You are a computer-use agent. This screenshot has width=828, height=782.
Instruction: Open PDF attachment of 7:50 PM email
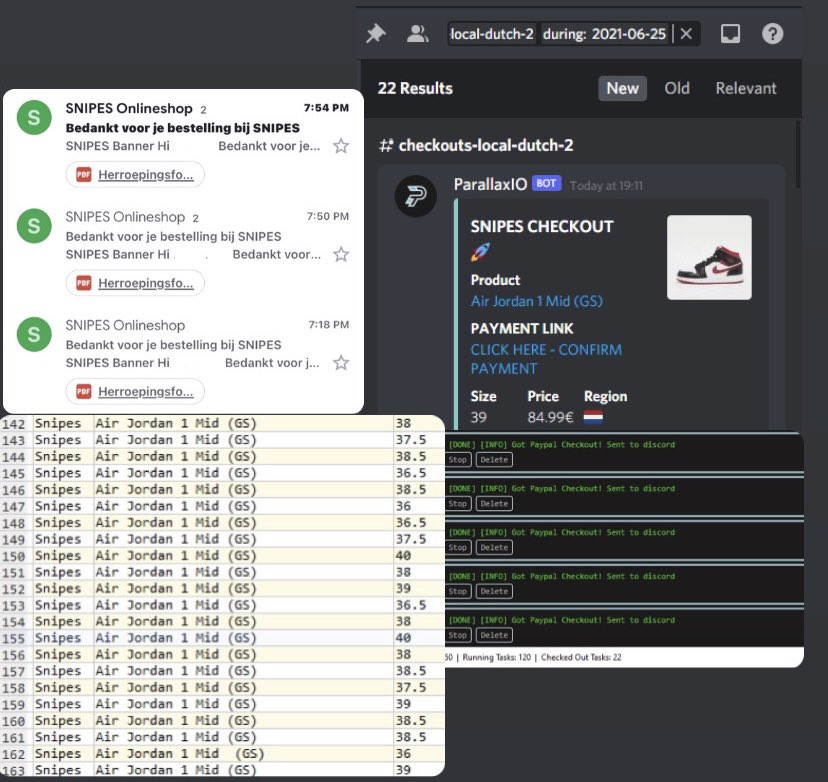[135, 283]
